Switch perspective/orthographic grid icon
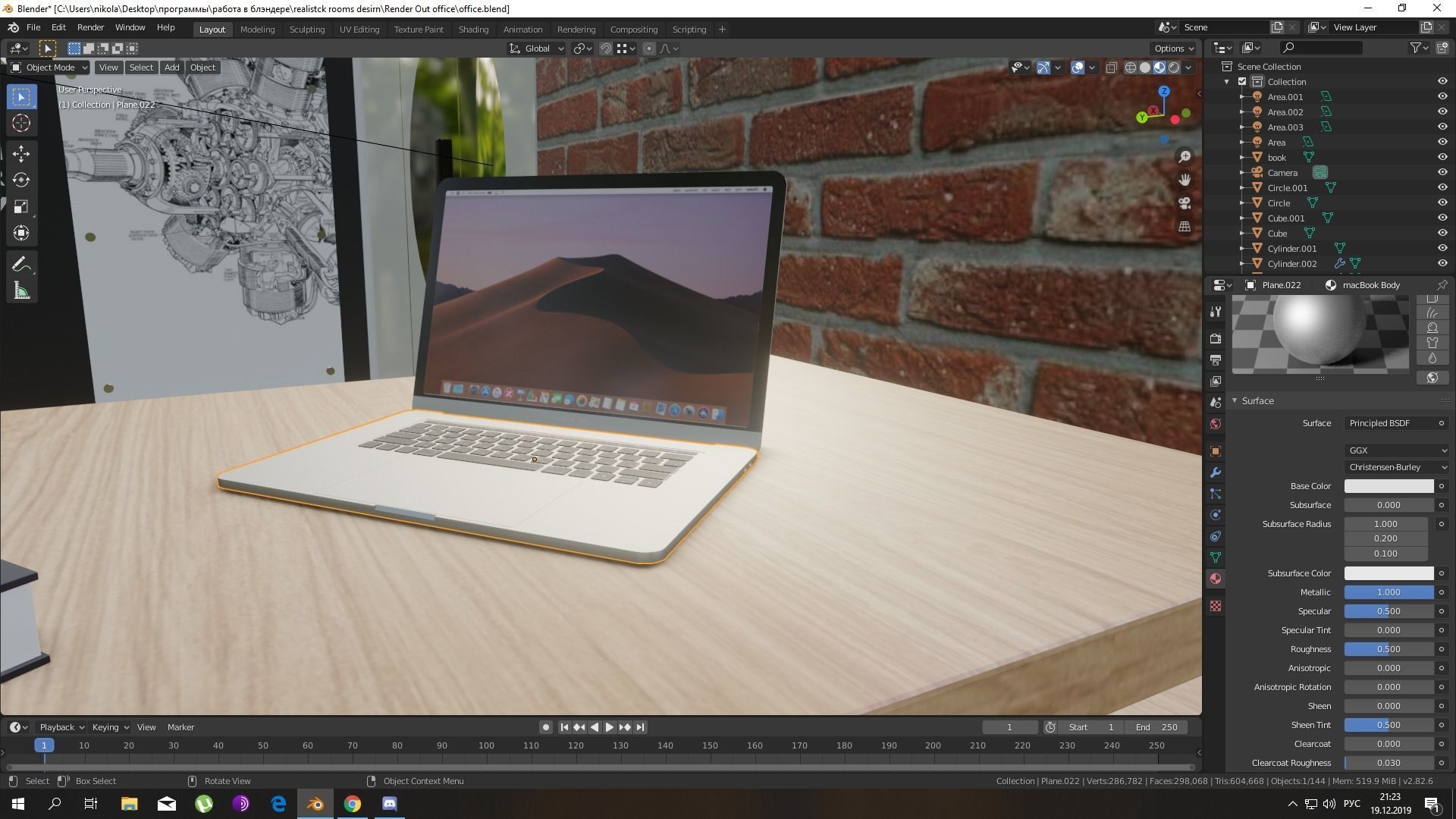The width and height of the screenshot is (1456, 819). (x=1185, y=227)
